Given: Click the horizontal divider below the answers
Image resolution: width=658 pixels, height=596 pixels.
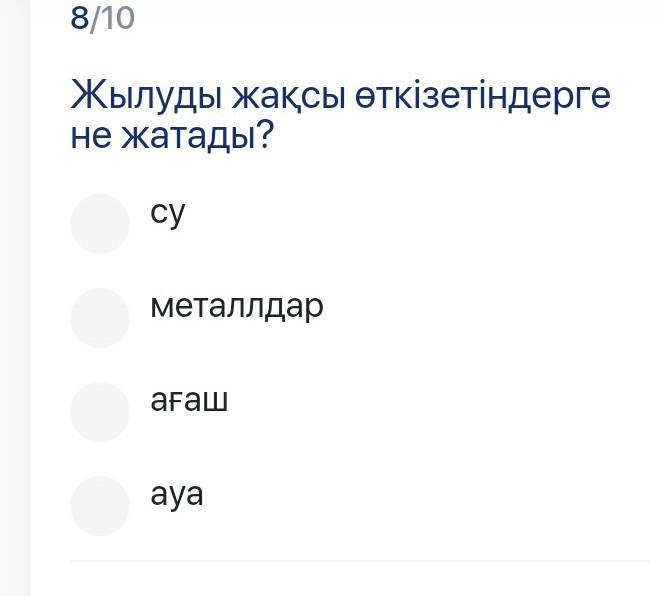Looking at the screenshot, I should (x=360, y=561).
